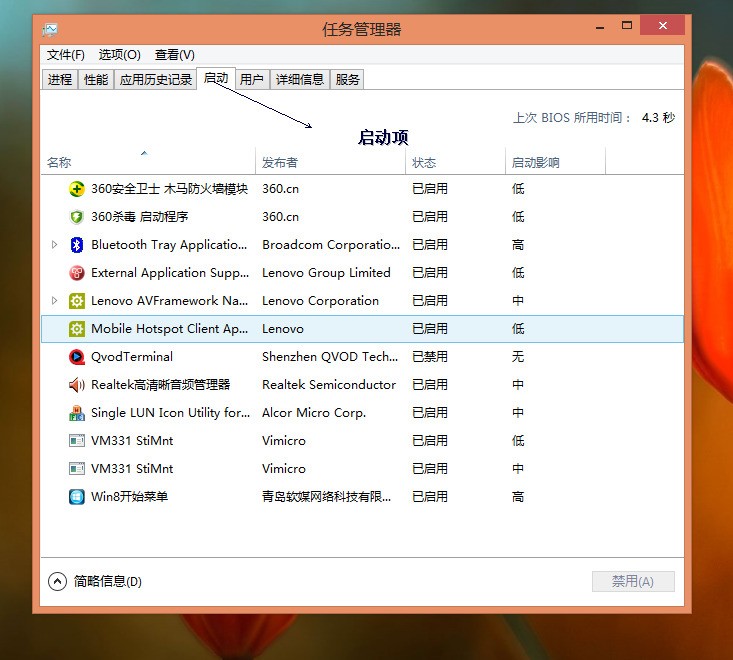The image size is (733, 660).
Task: Select the Mobile Hotspot Client Ap... name
Action: pyautogui.click(x=169, y=329)
